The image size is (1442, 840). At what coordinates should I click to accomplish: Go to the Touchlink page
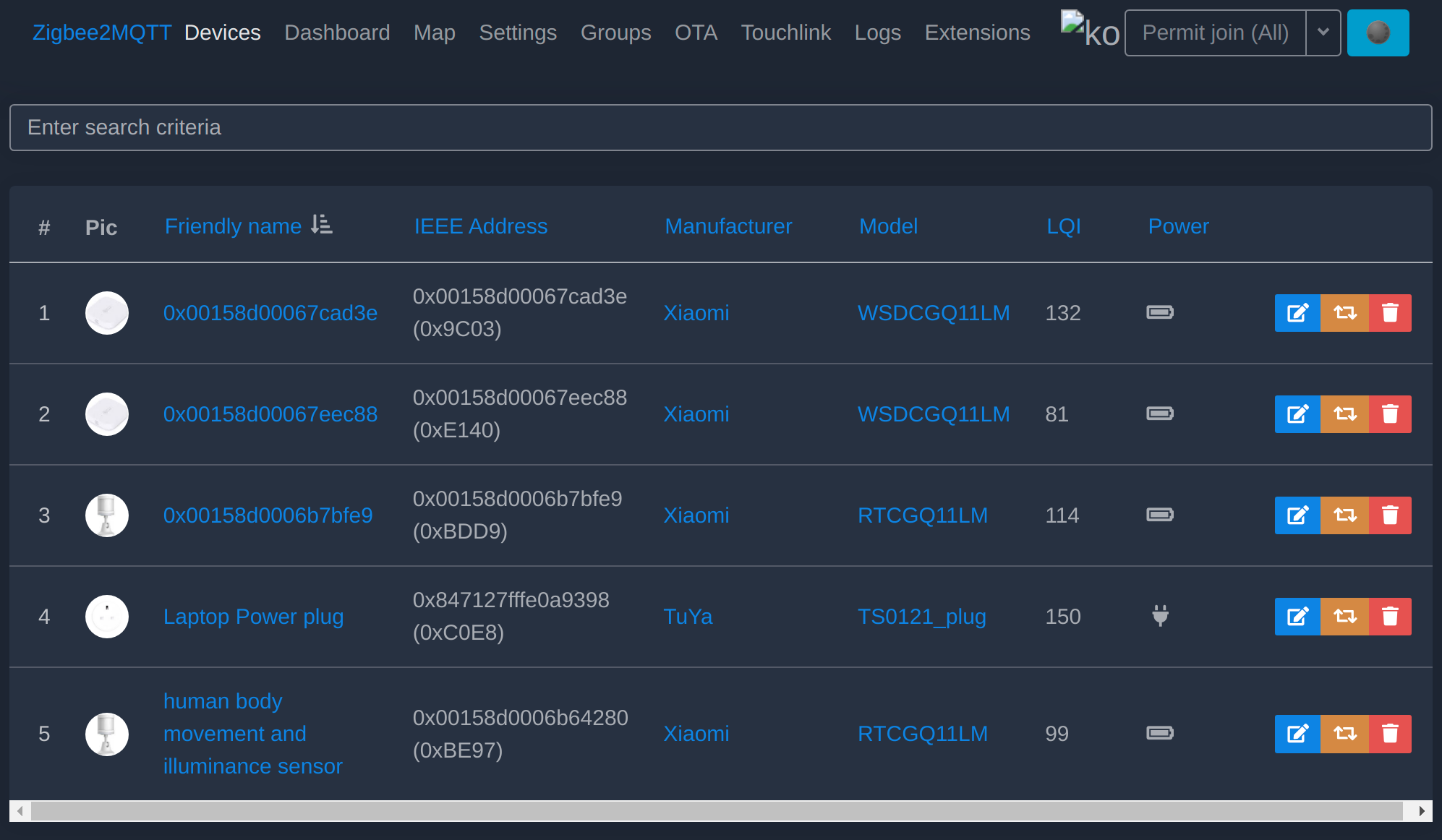pos(785,33)
